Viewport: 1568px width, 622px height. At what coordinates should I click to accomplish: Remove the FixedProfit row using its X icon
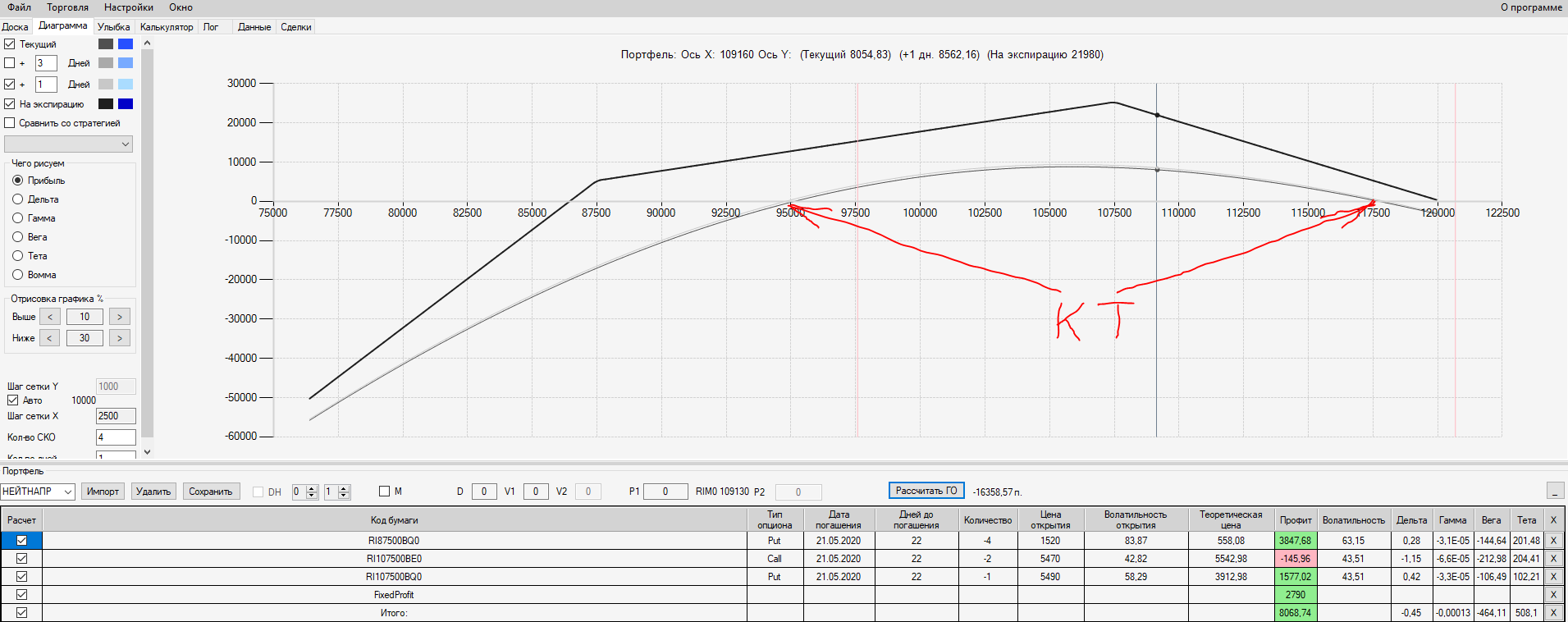(x=1552, y=595)
